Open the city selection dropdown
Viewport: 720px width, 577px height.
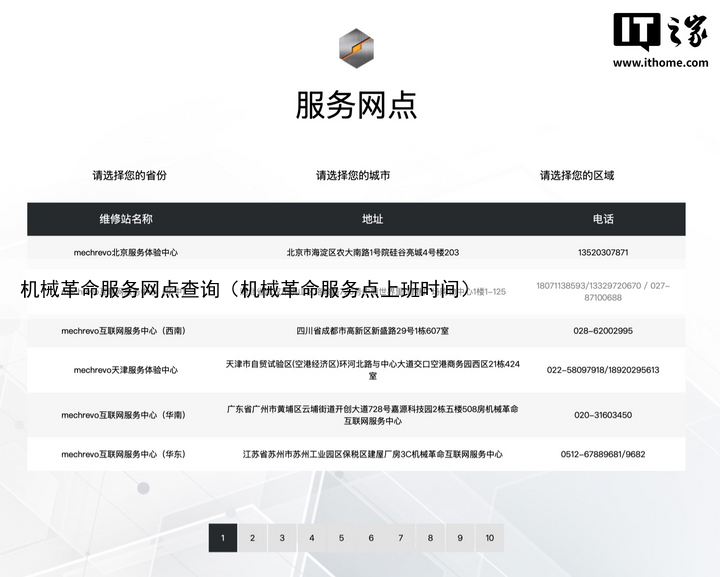coord(353,175)
